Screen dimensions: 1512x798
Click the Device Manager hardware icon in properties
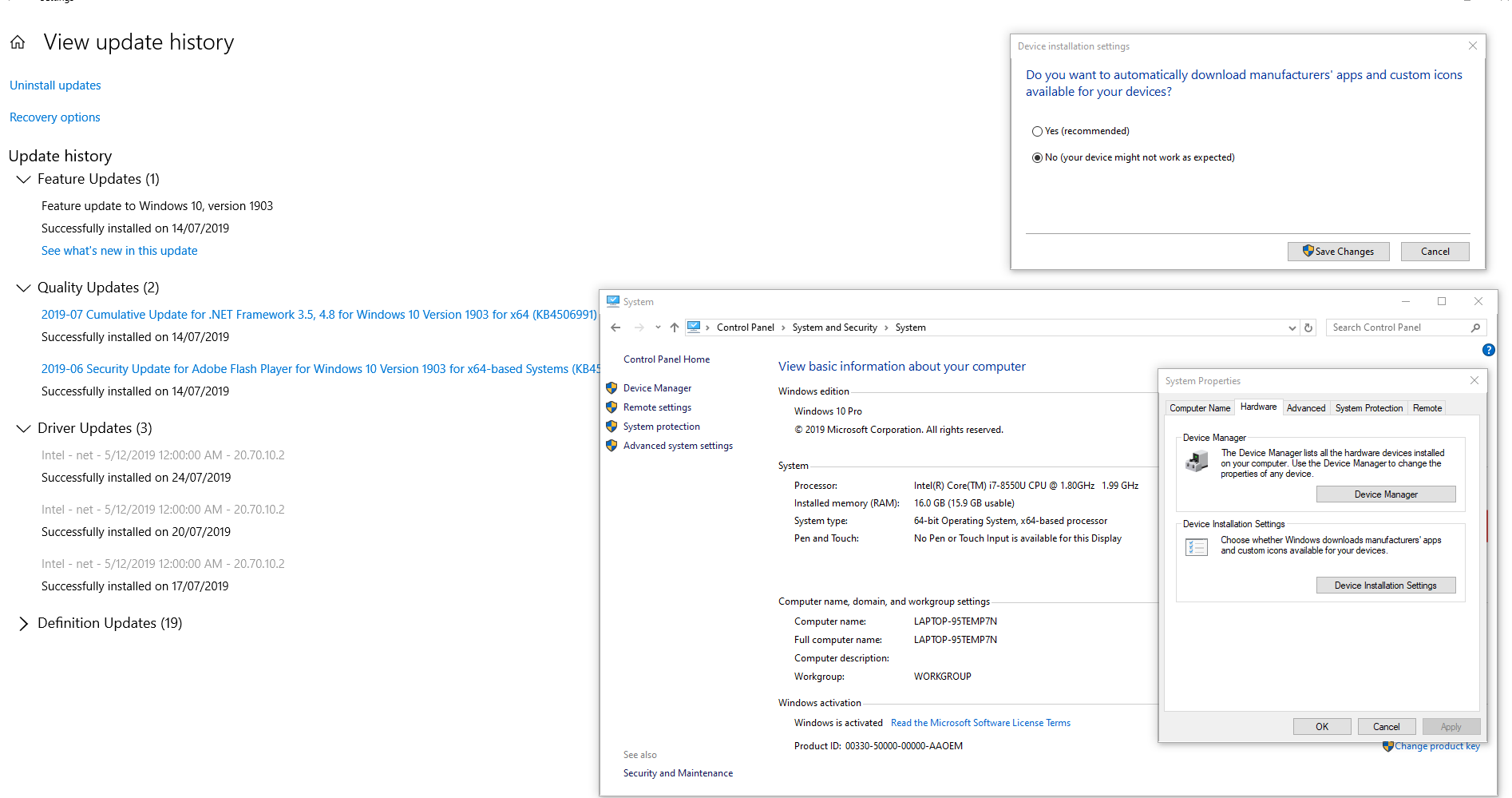[x=1197, y=461]
